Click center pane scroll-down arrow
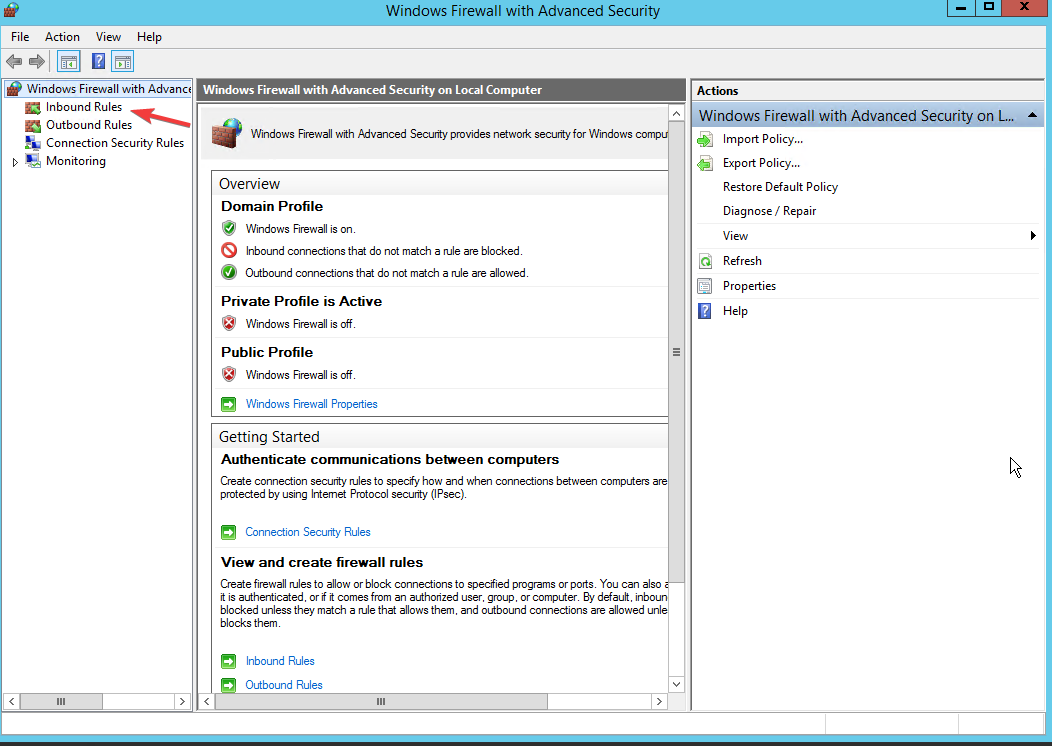The width and height of the screenshot is (1052, 746). tap(676, 684)
